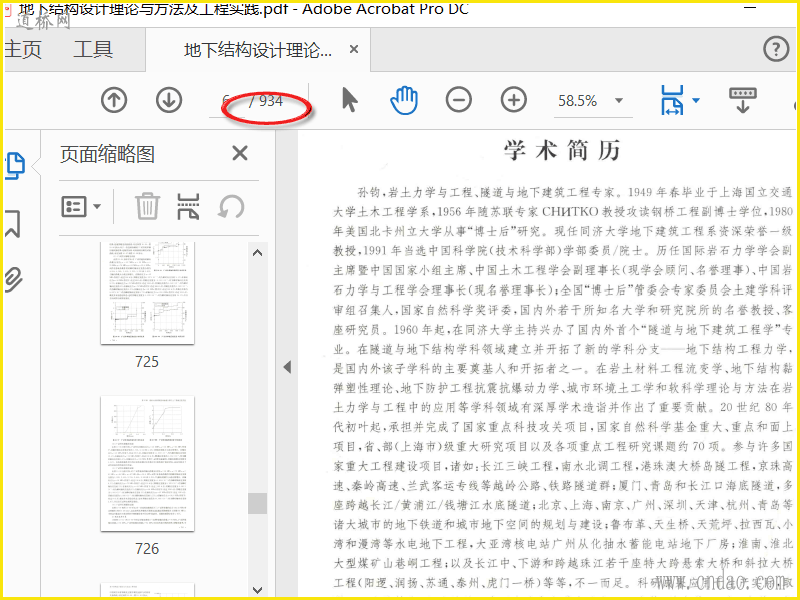Screen dimensions: 800x600
Task: Open Page Thumbnails sidebar icon
Action: [x=15, y=166]
